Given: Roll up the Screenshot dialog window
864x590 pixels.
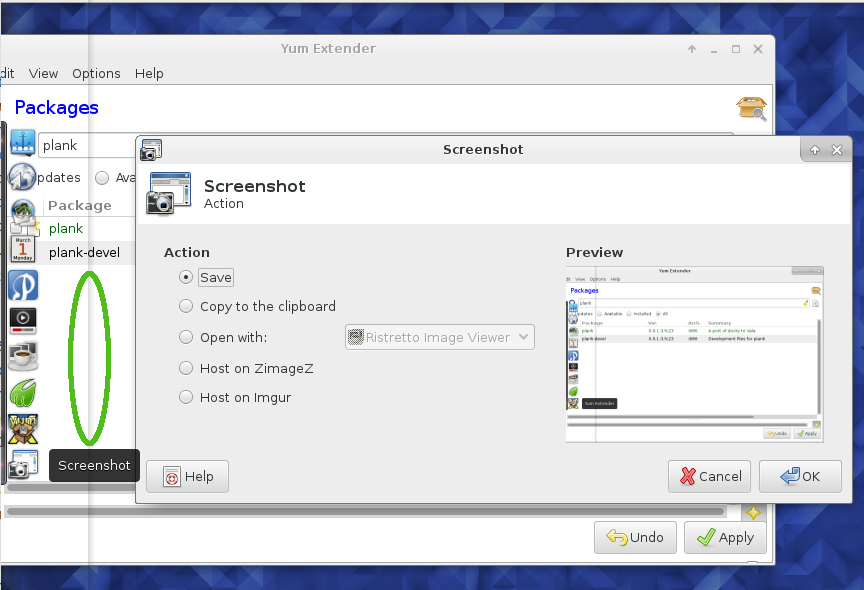Looking at the screenshot, I should pos(815,150).
